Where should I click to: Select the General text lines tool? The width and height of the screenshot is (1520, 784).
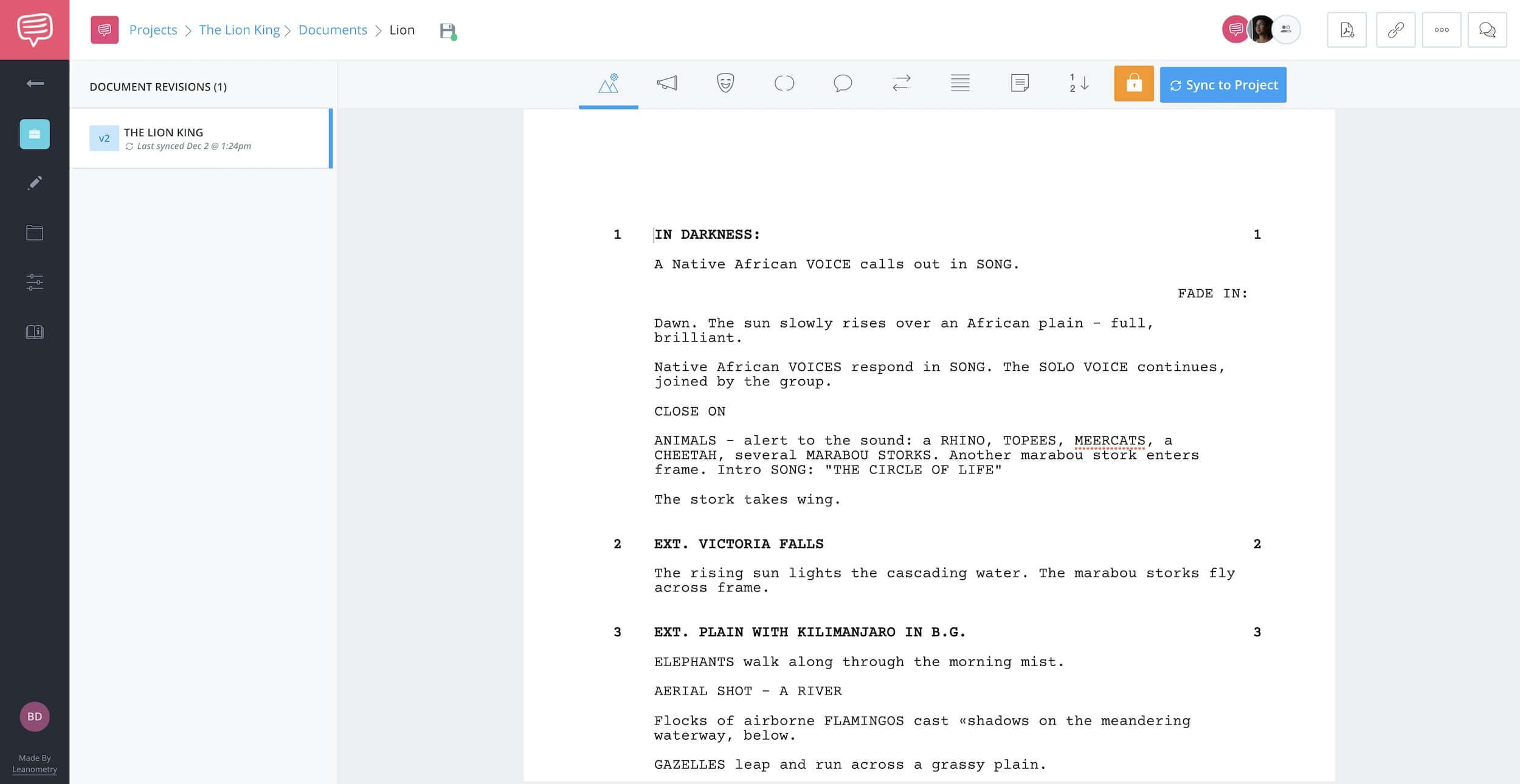click(x=960, y=83)
